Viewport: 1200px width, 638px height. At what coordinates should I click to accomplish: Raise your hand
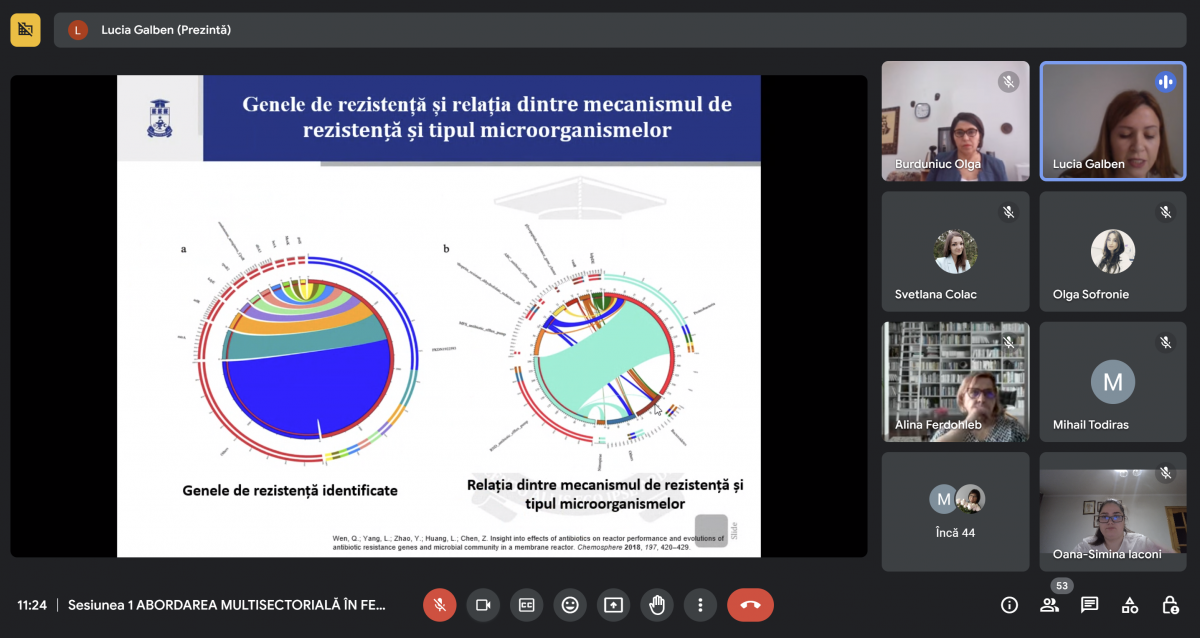tap(657, 605)
